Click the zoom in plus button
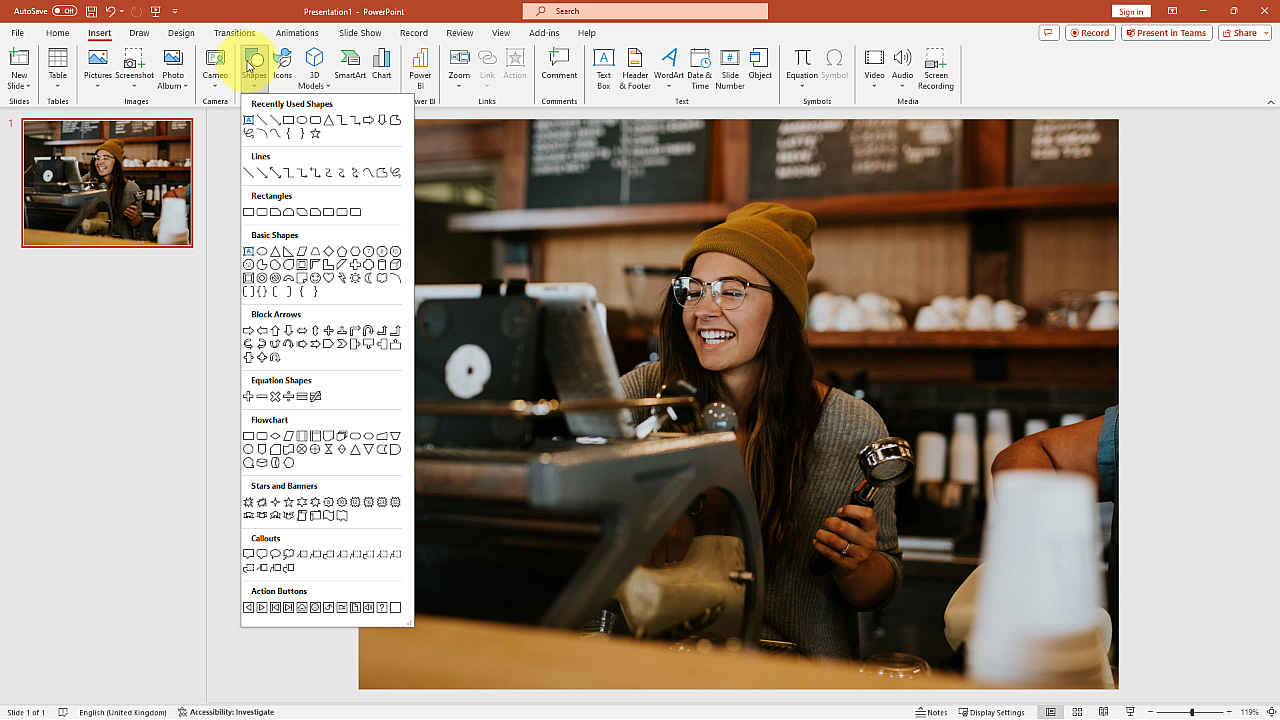This screenshot has height=720, width=1280. pos(1229,712)
